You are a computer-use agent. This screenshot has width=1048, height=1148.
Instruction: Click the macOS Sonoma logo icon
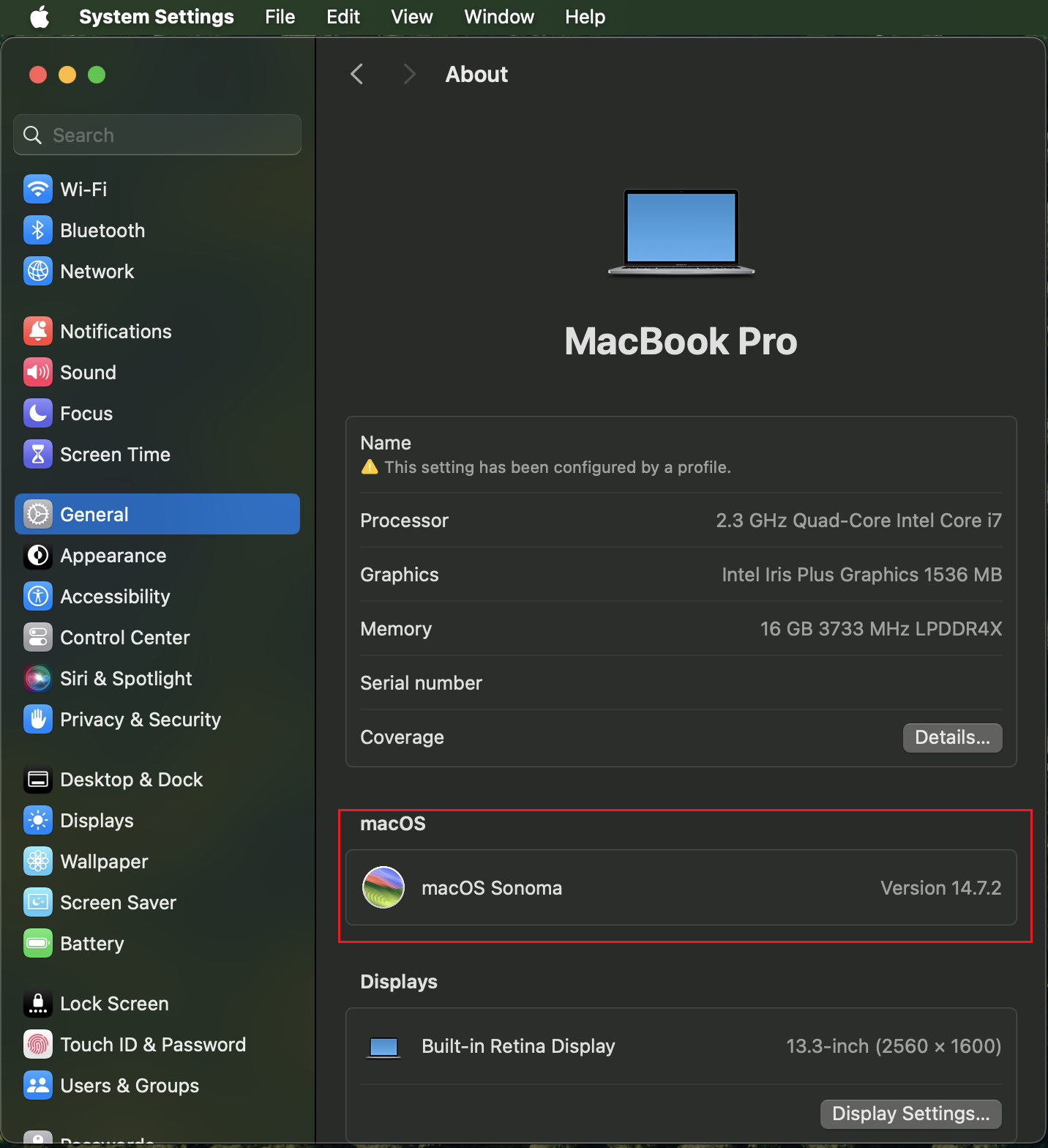coord(383,887)
